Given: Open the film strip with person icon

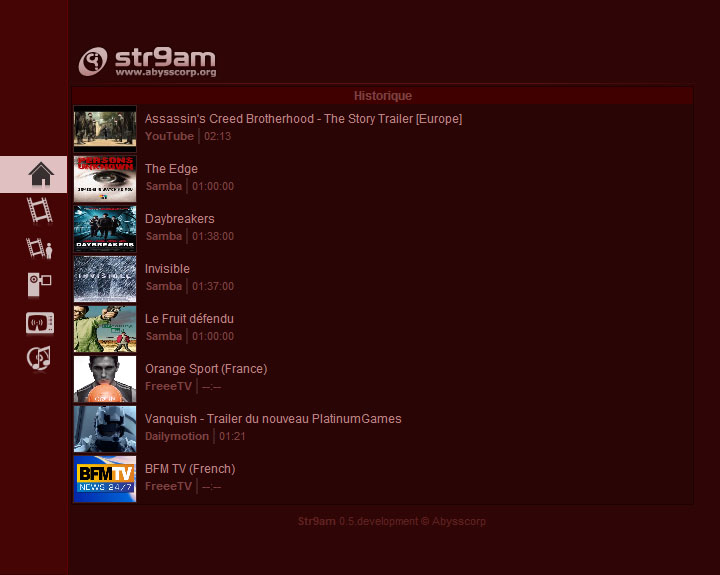Looking at the screenshot, I should click(39, 248).
